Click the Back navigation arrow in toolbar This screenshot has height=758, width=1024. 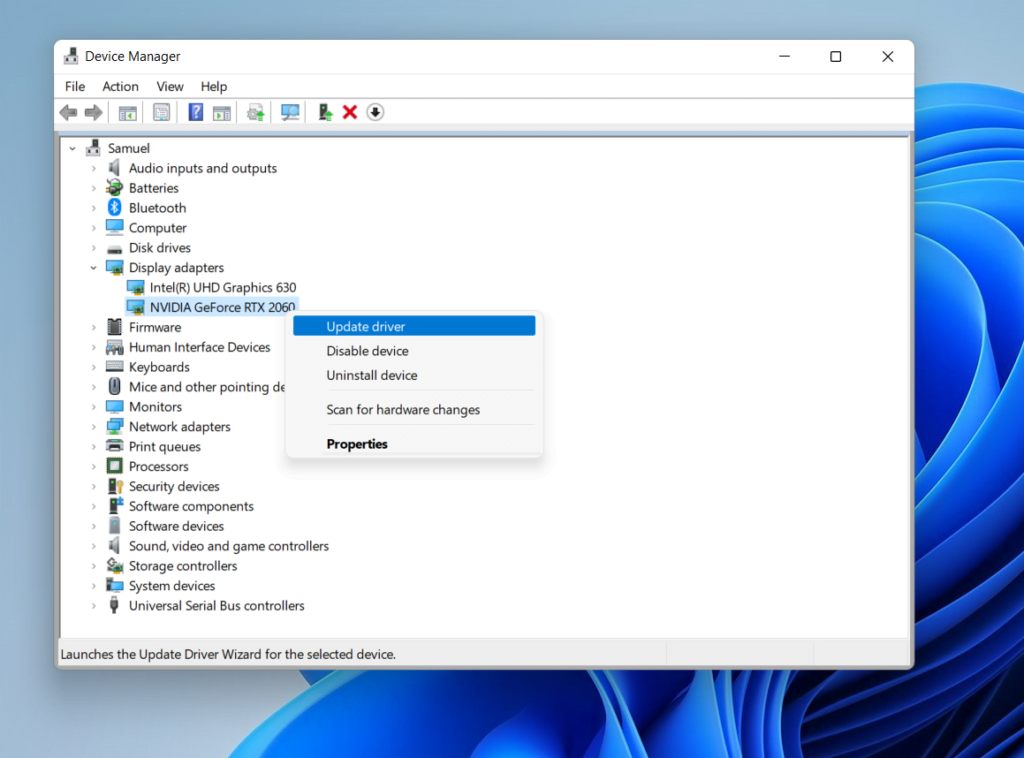pyautogui.click(x=68, y=111)
